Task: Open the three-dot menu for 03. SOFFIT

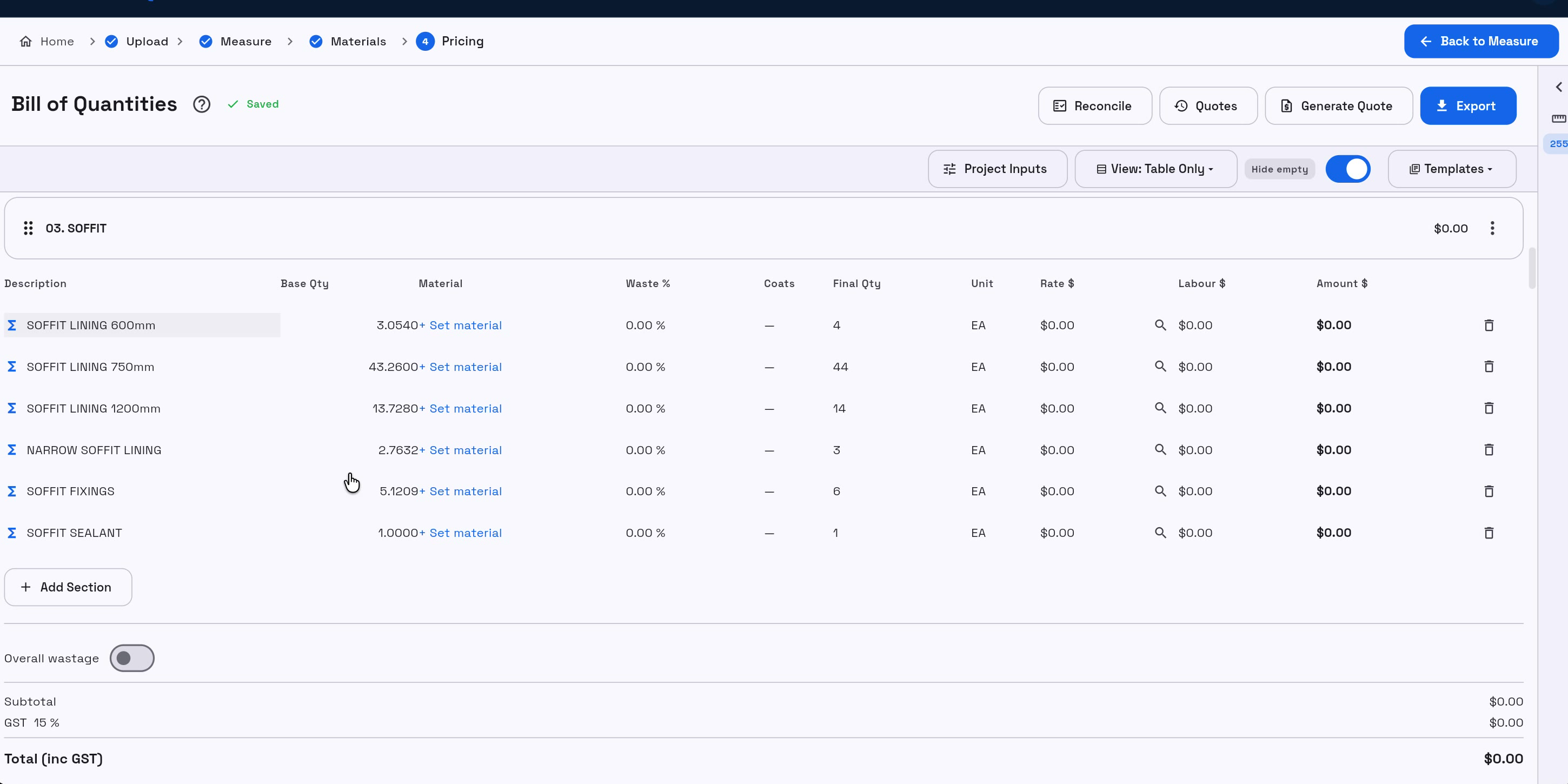Action: [x=1492, y=228]
